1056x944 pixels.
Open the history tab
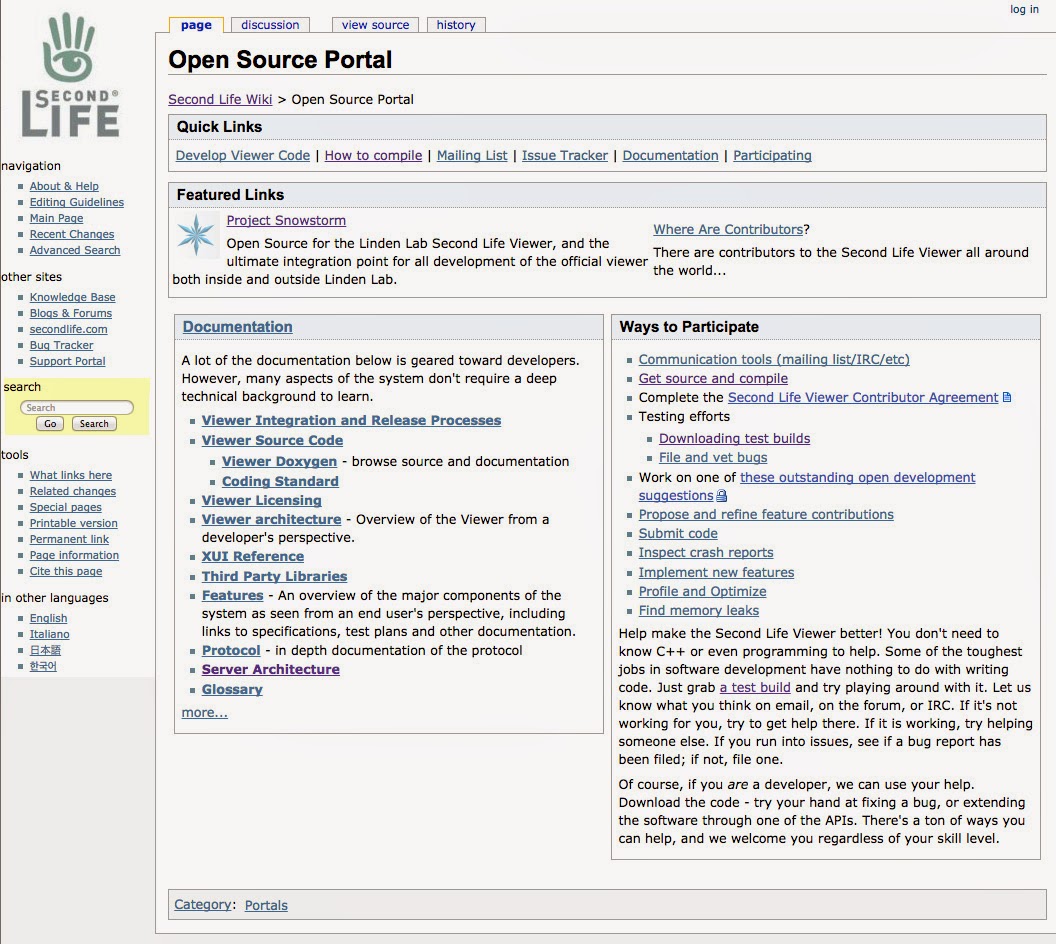click(x=456, y=25)
